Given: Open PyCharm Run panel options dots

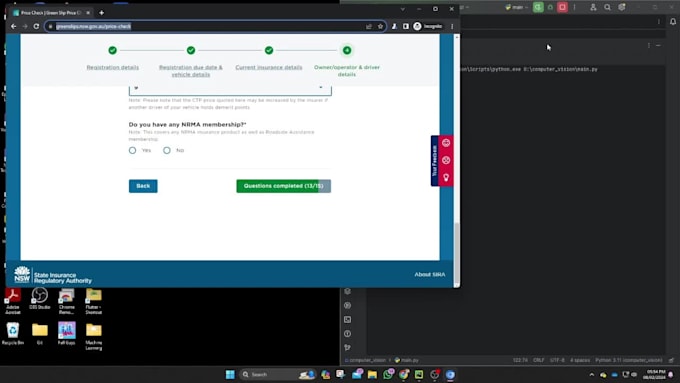Looking at the screenshot, I should click(649, 46).
